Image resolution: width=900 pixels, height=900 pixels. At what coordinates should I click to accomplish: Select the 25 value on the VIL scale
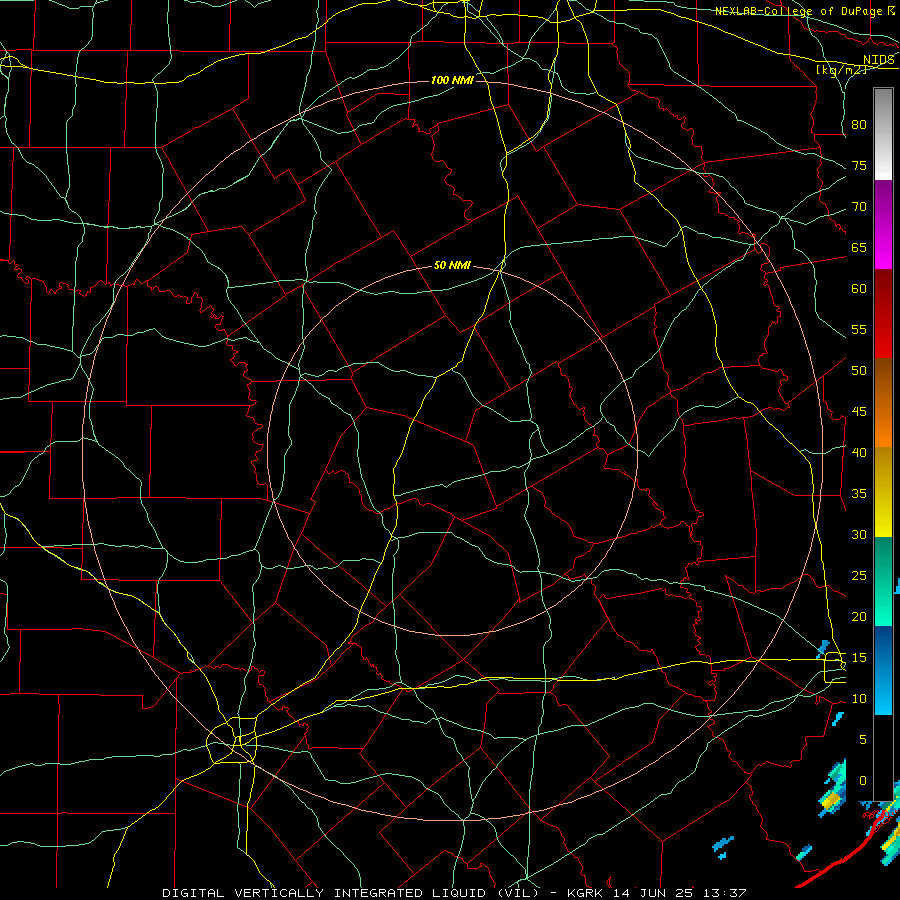[859, 576]
